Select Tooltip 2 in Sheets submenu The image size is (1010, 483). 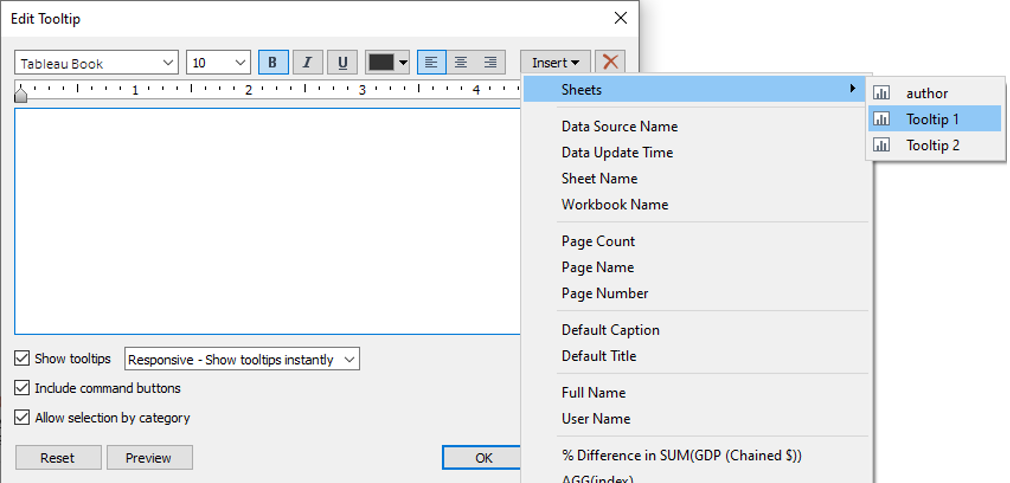click(932, 145)
